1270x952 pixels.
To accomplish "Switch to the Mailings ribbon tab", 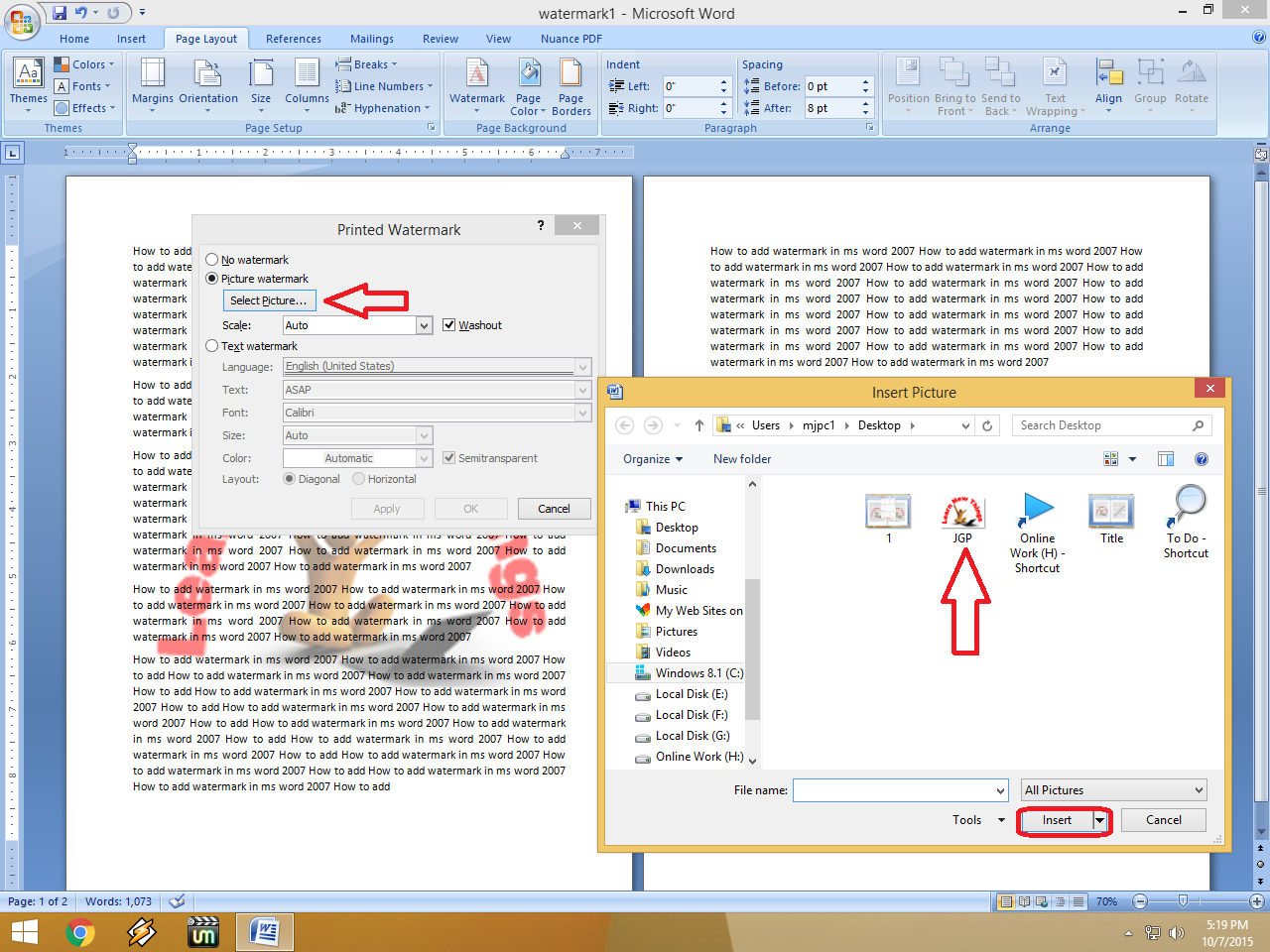I will [371, 39].
